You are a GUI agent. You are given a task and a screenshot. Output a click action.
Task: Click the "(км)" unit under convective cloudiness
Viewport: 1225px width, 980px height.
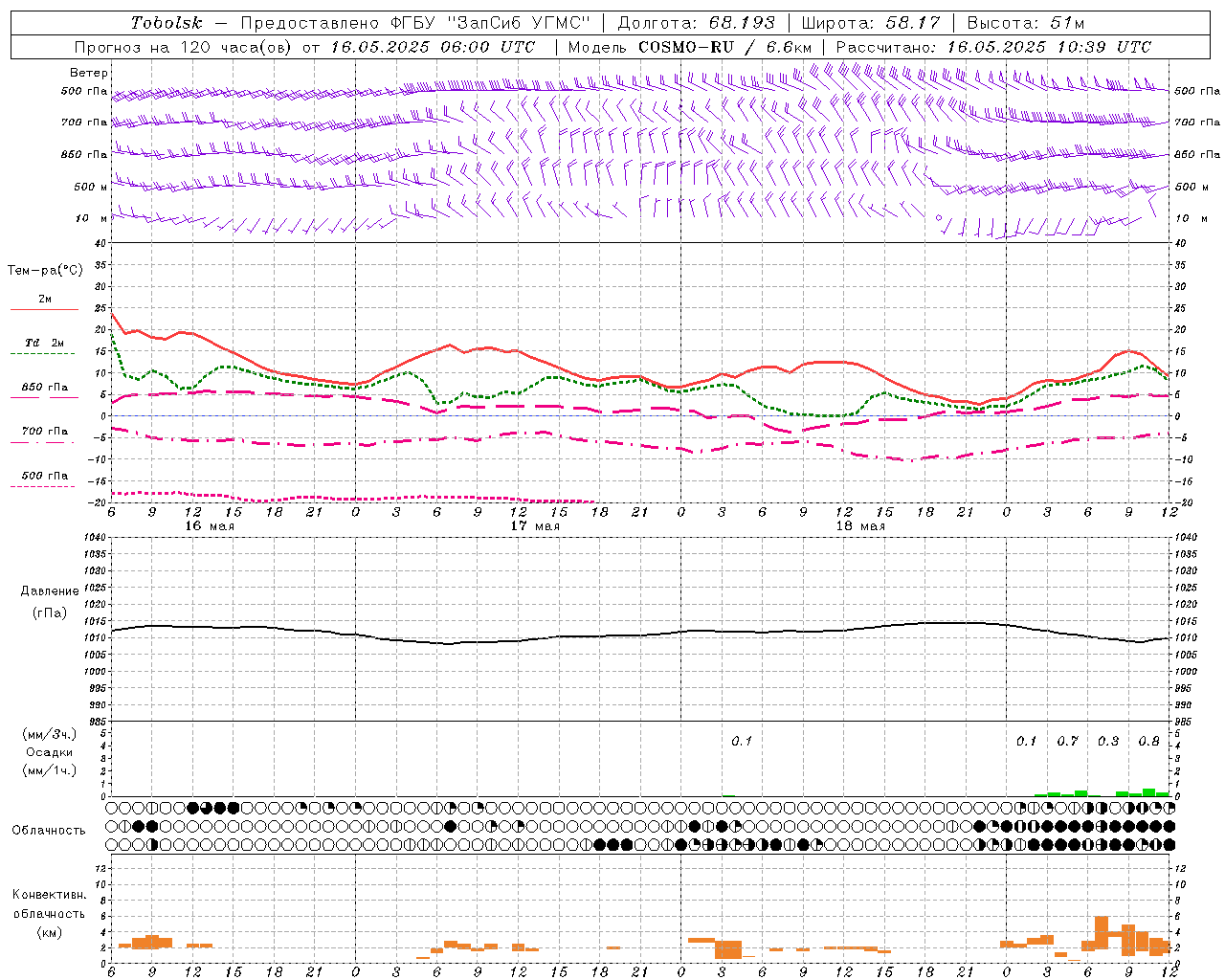click(49, 932)
